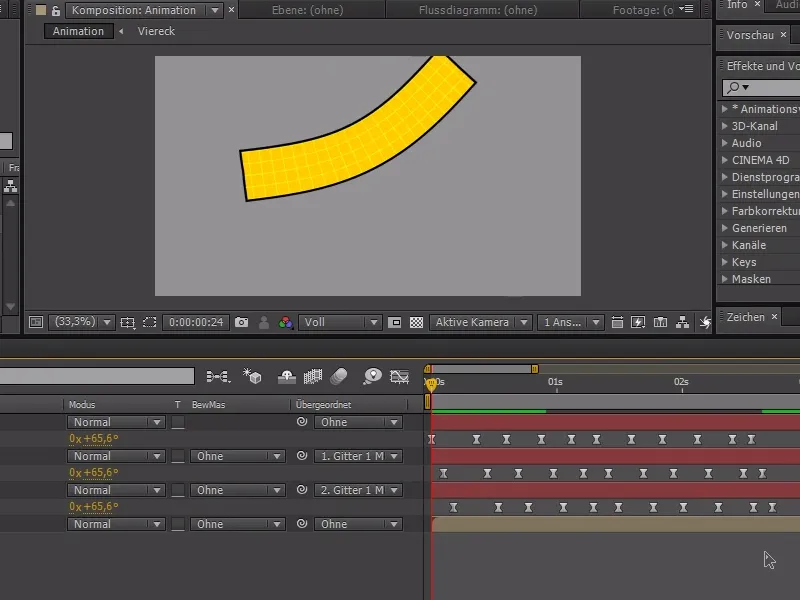Click the show snapshot person icon
The image size is (800, 600).
(264, 322)
